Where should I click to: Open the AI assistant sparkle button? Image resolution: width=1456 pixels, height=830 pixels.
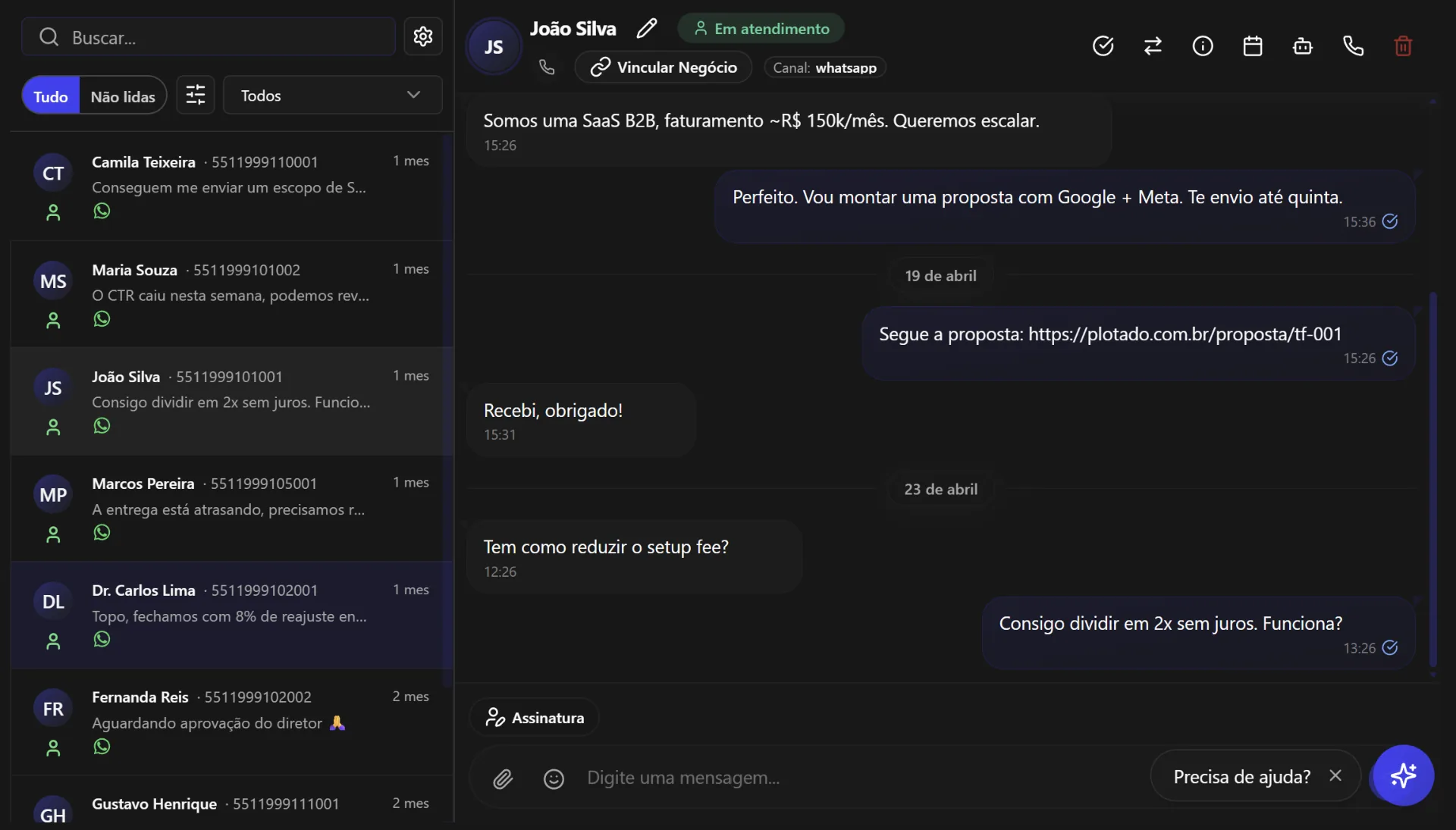point(1403,775)
